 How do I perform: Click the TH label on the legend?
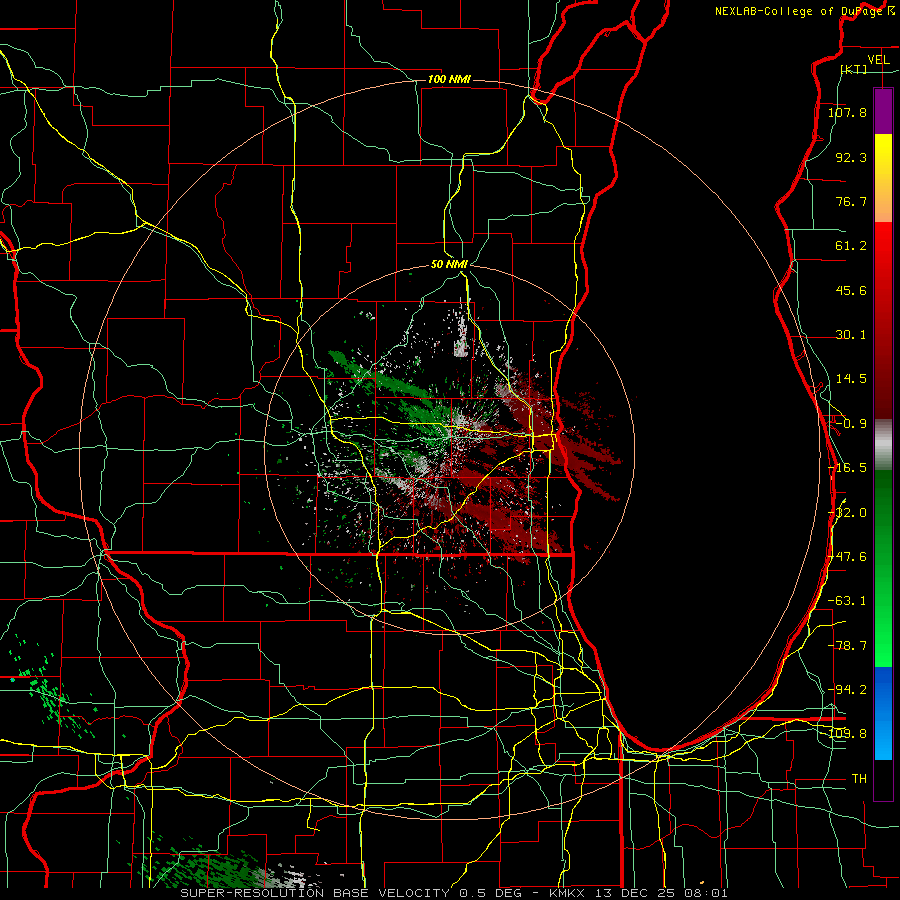(859, 779)
